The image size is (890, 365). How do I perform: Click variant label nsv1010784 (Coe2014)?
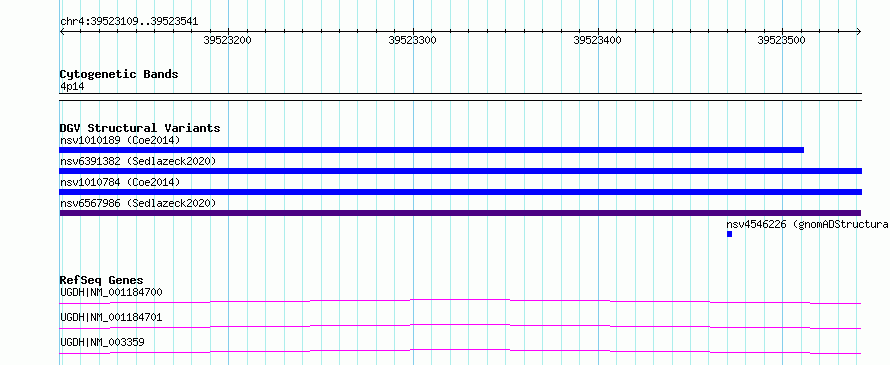click(120, 182)
